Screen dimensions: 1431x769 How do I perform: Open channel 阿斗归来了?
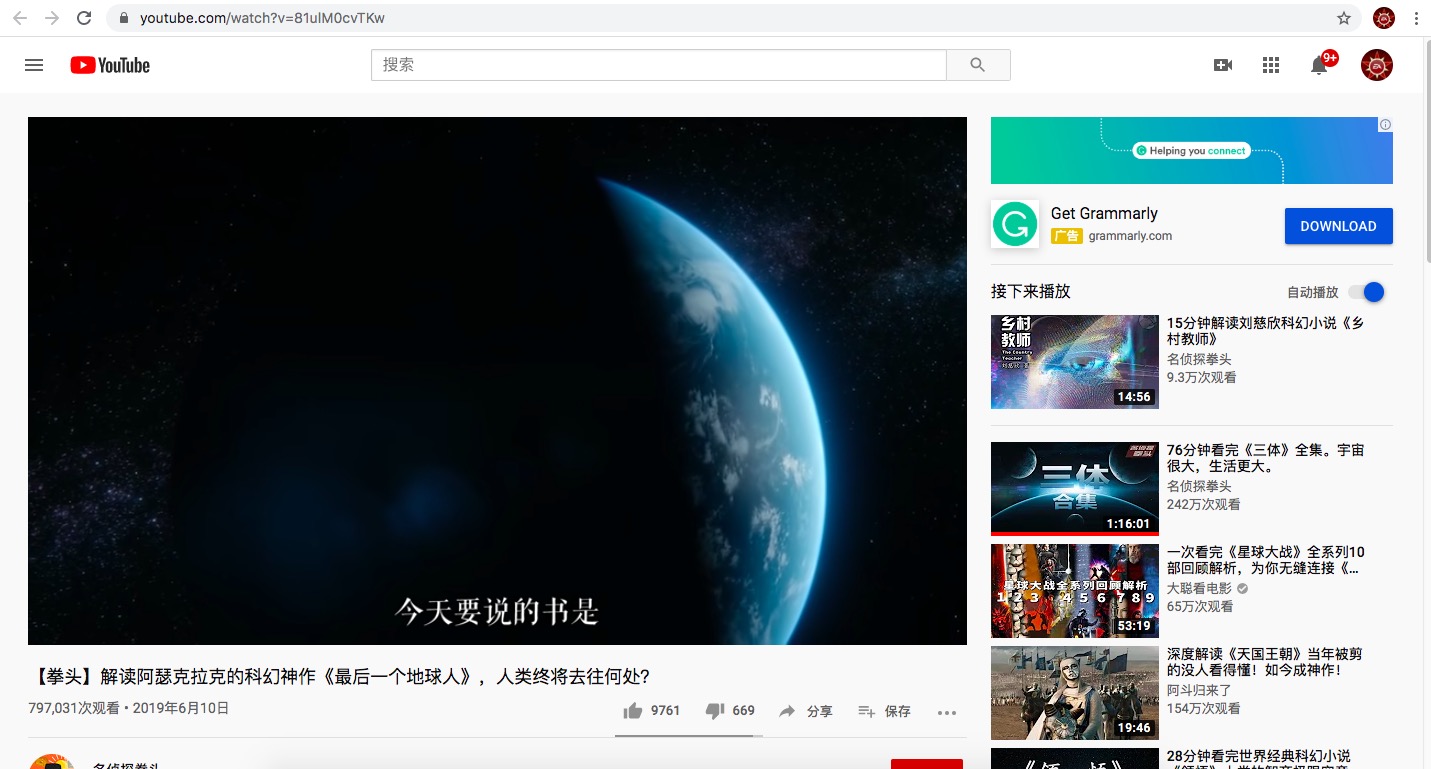click(x=1199, y=690)
